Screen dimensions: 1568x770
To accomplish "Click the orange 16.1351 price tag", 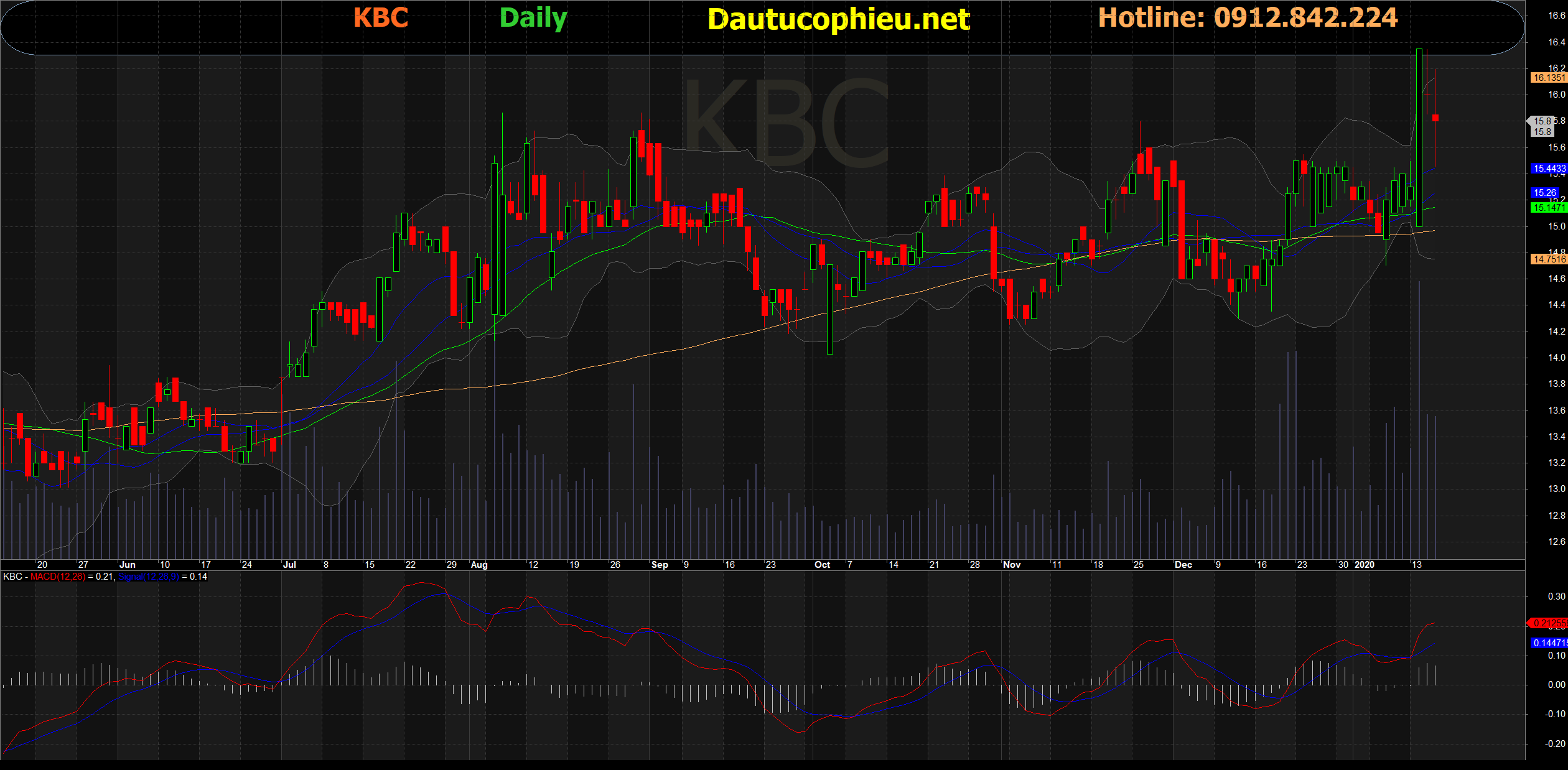I will [1548, 78].
